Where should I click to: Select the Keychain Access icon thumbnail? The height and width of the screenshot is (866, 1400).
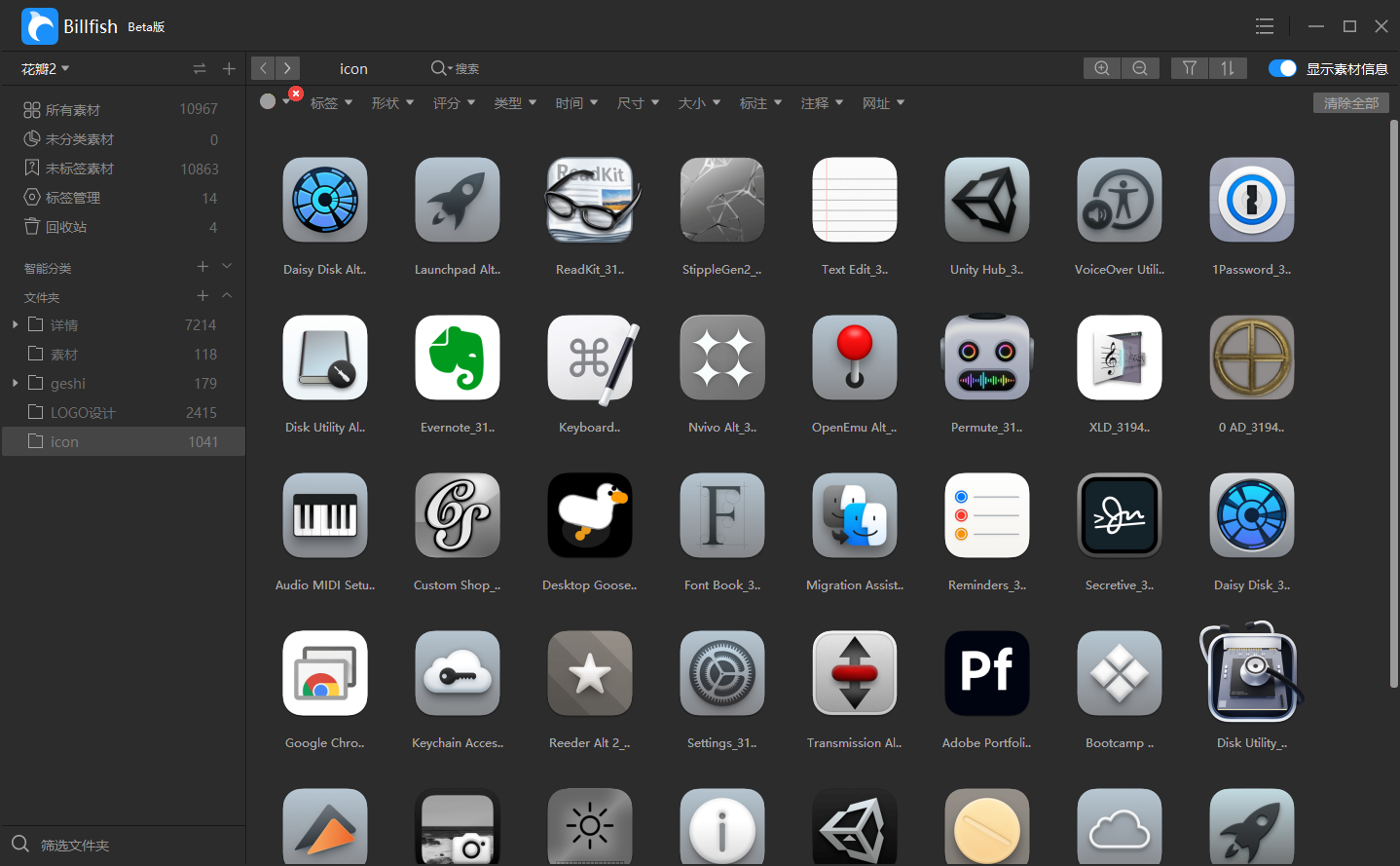pyautogui.click(x=458, y=673)
